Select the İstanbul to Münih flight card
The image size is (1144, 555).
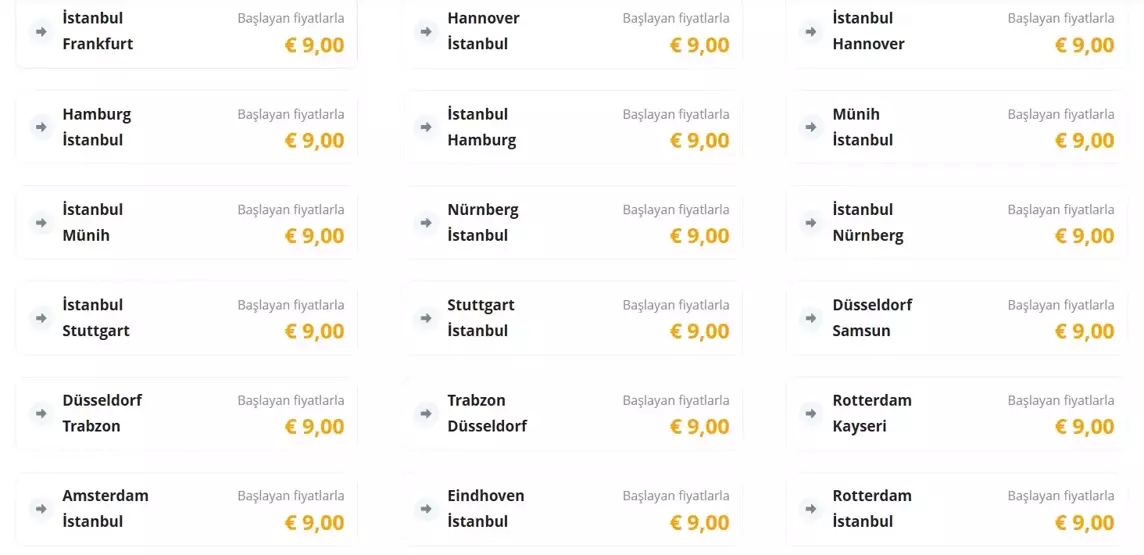pyautogui.click(x=186, y=222)
